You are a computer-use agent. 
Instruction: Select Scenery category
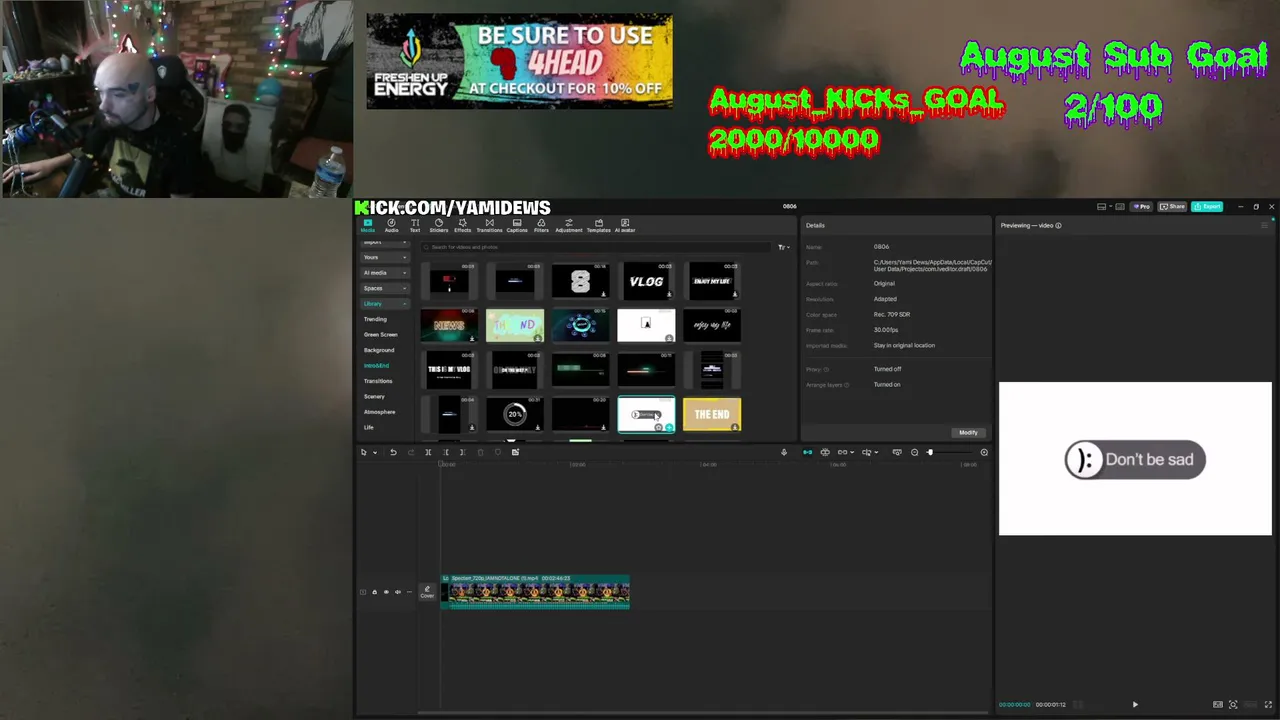(374, 397)
